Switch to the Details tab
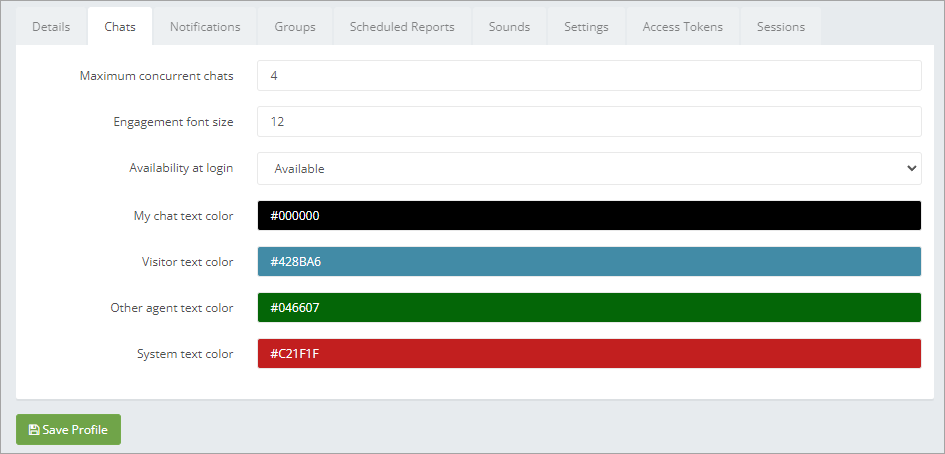The height and width of the screenshot is (454, 945). [x=51, y=27]
